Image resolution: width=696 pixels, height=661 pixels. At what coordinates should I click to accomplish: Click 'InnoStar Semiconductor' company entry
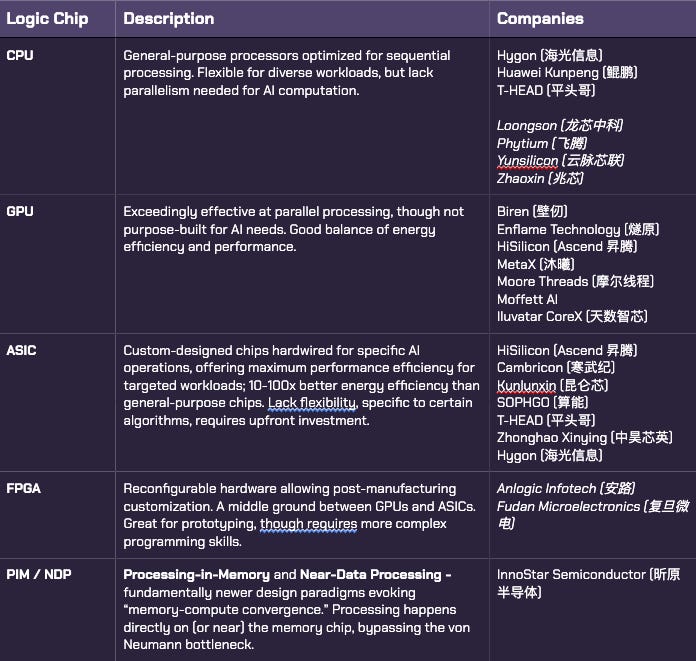588,583
